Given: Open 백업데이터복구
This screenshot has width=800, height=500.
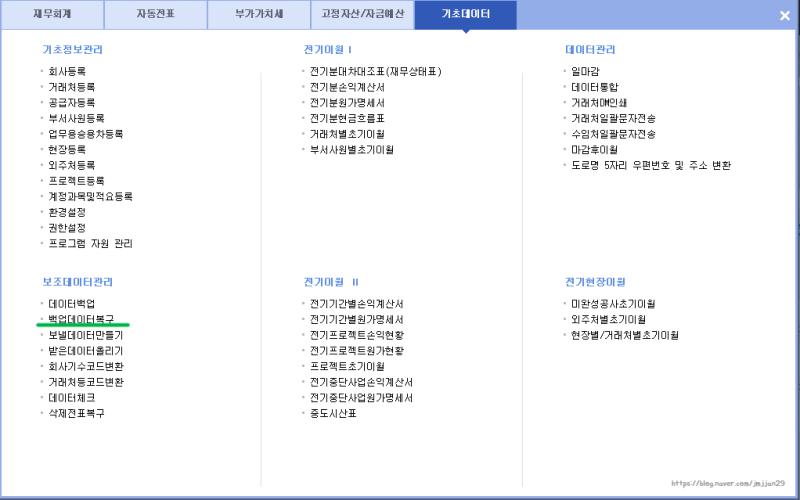Looking at the screenshot, I should (x=81, y=319).
